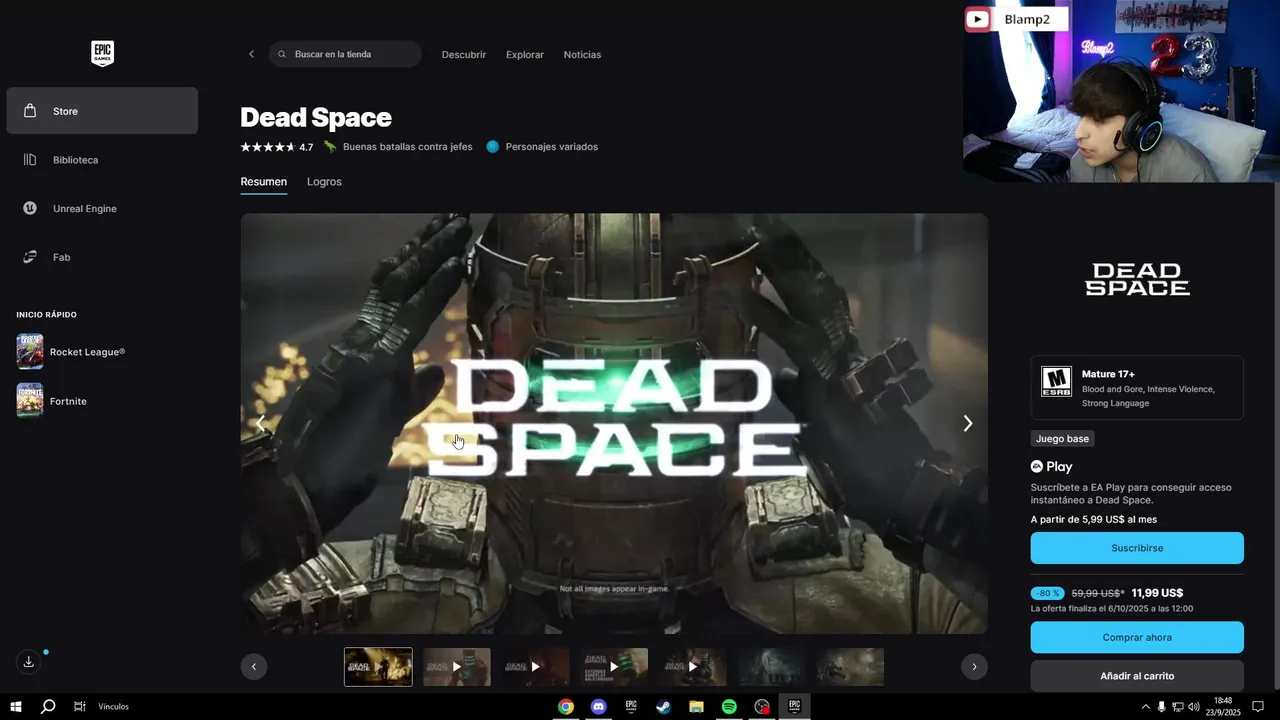Open Unreal Engine in the sidebar

click(x=102, y=208)
